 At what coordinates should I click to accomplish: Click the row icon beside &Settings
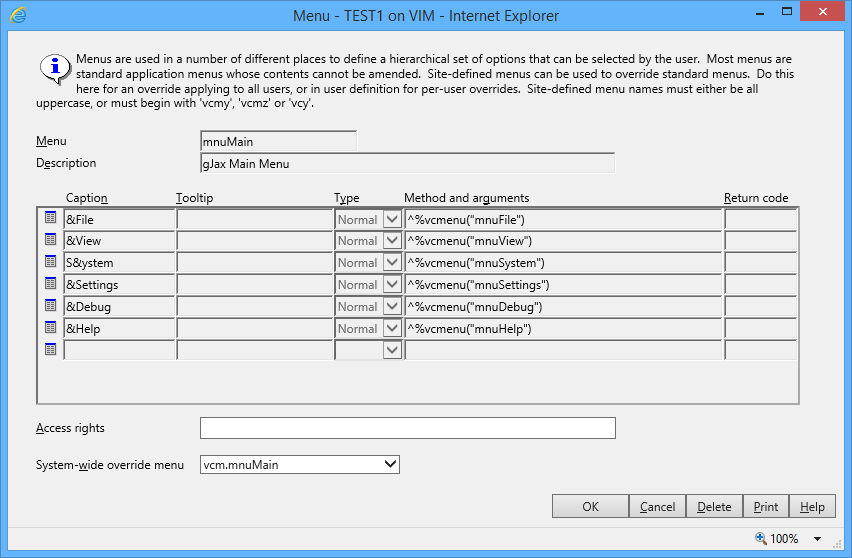pyautogui.click(x=51, y=284)
